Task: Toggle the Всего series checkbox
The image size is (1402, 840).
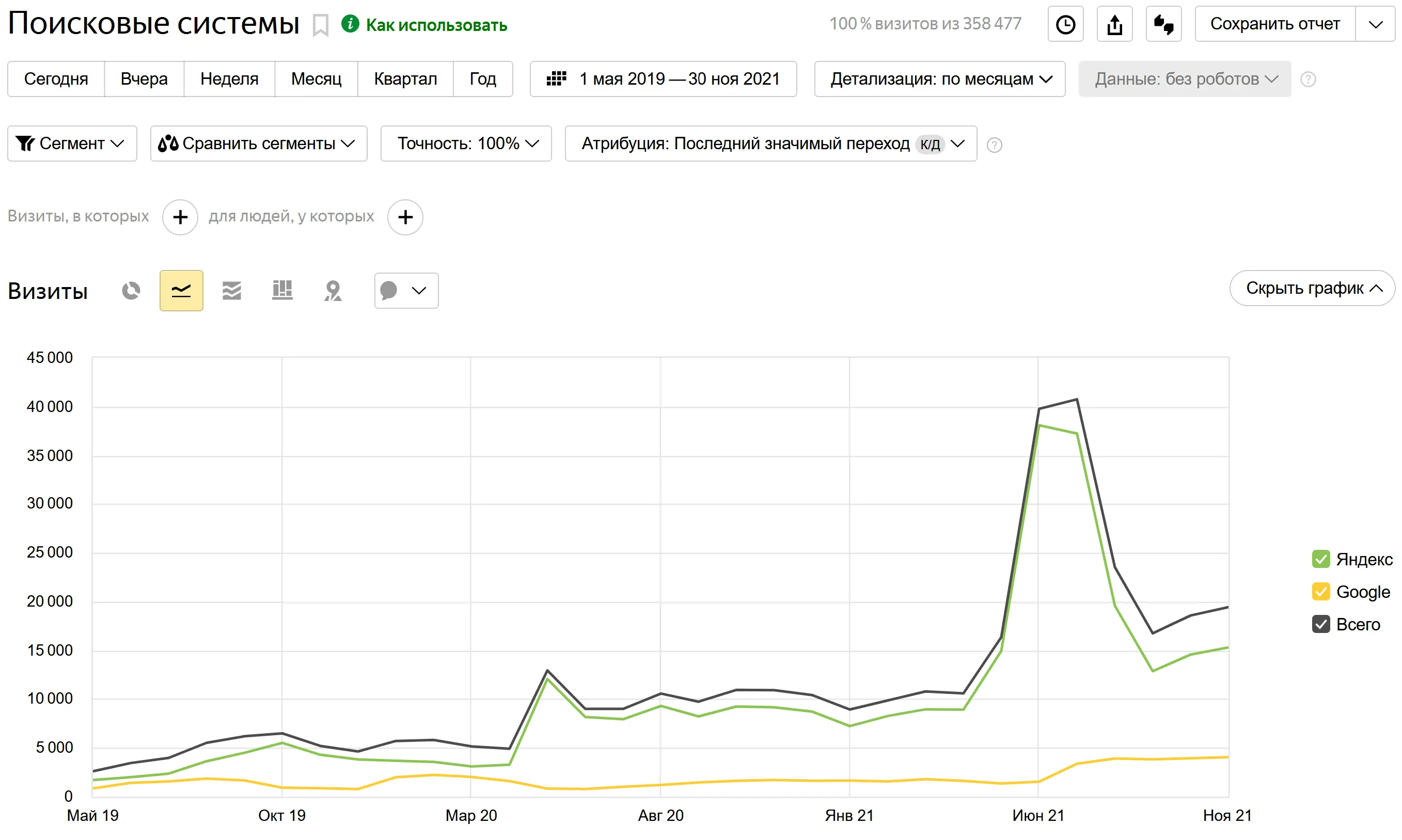Action: pyautogui.click(x=1320, y=624)
